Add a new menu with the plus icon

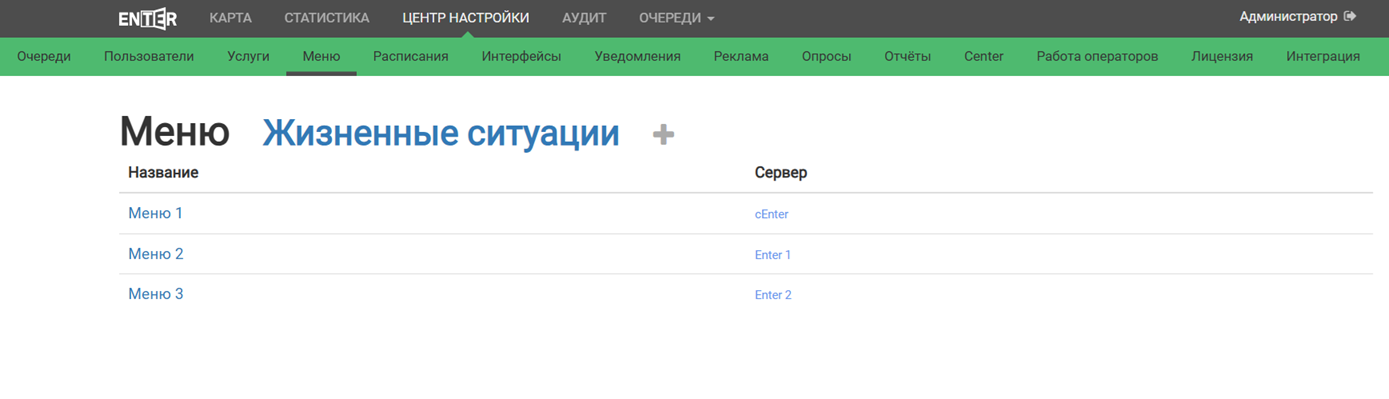pyautogui.click(x=663, y=135)
